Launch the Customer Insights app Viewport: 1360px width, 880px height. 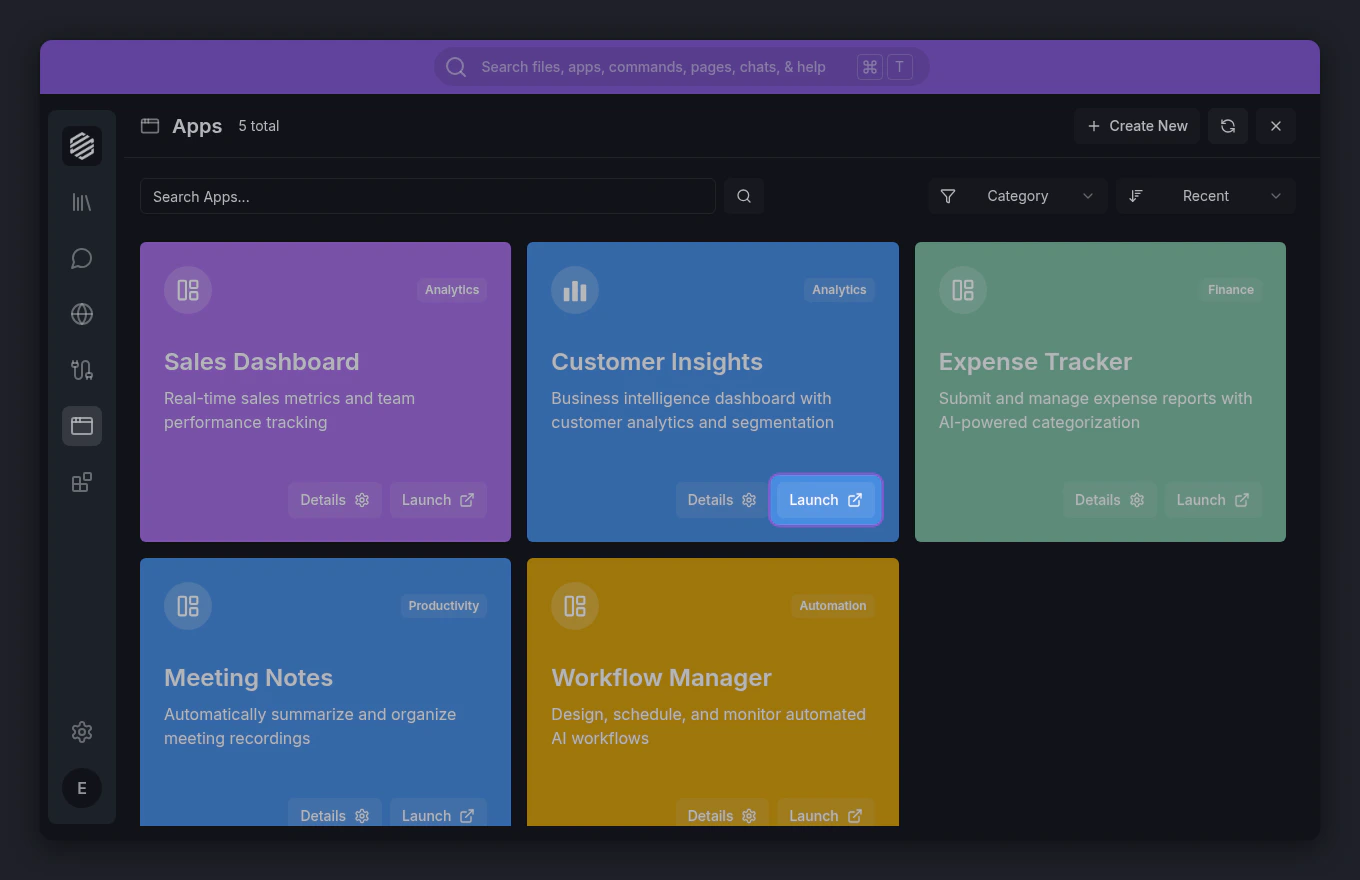826,500
